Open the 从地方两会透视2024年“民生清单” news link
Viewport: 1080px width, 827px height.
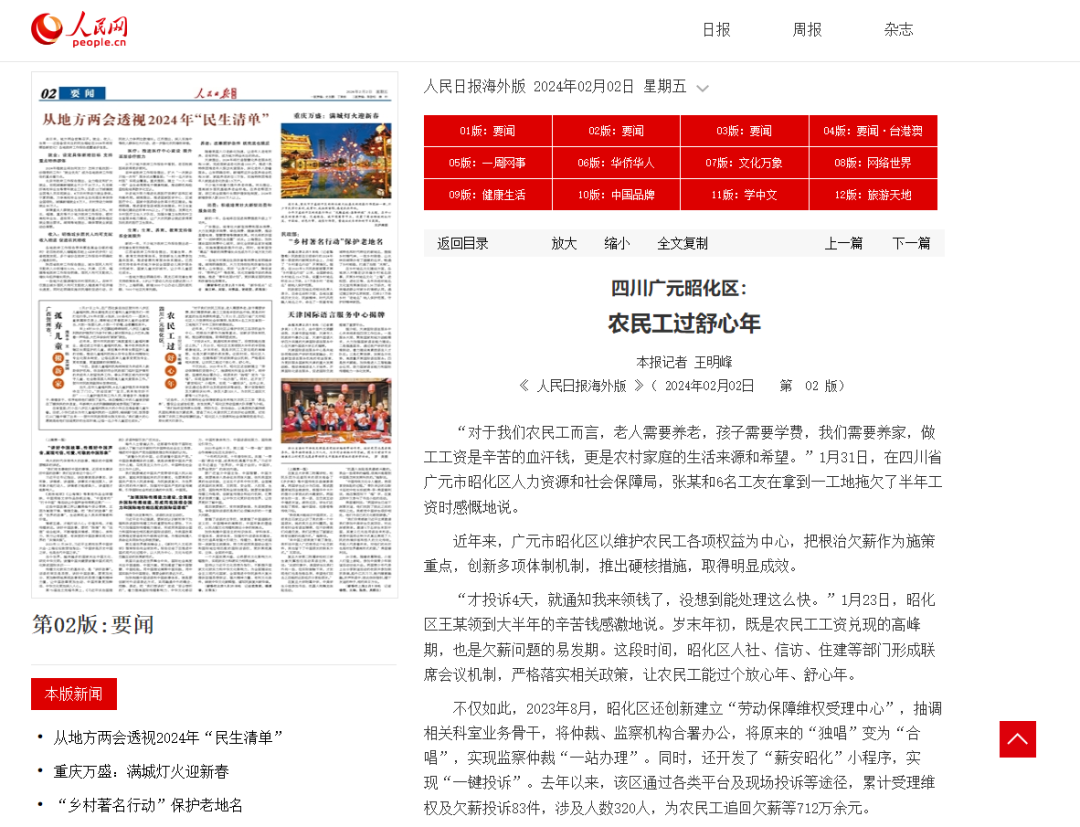click(x=168, y=737)
